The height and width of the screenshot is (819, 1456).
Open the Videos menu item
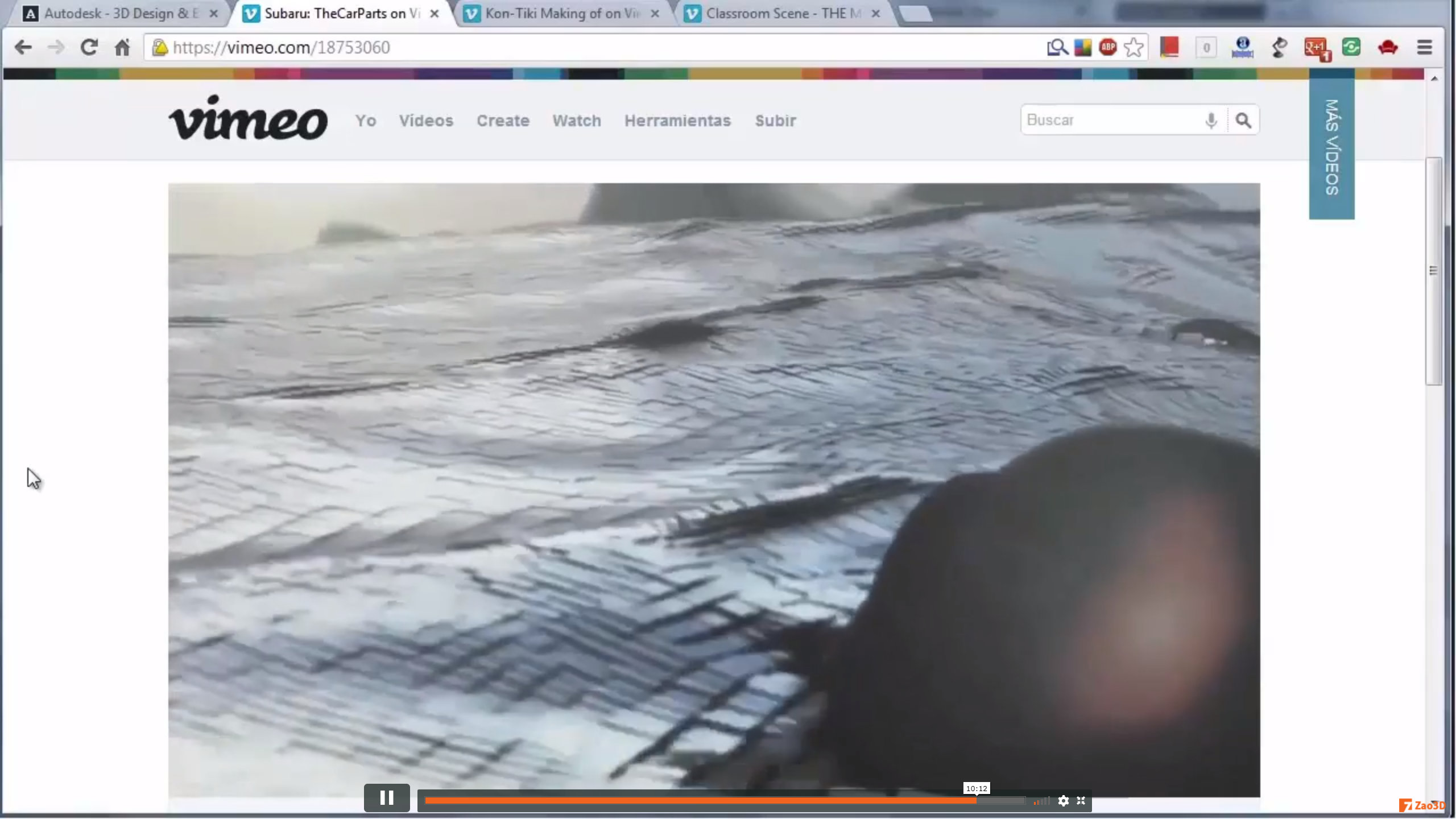426,121
